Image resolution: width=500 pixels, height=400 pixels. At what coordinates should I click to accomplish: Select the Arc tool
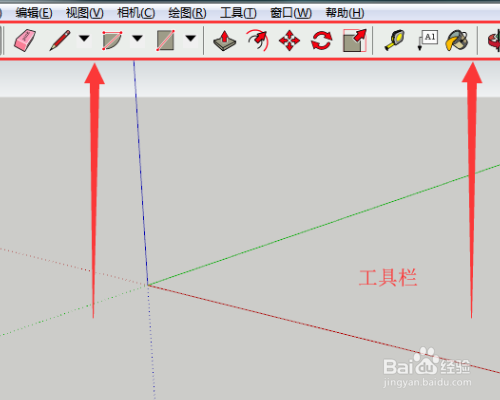point(112,40)
